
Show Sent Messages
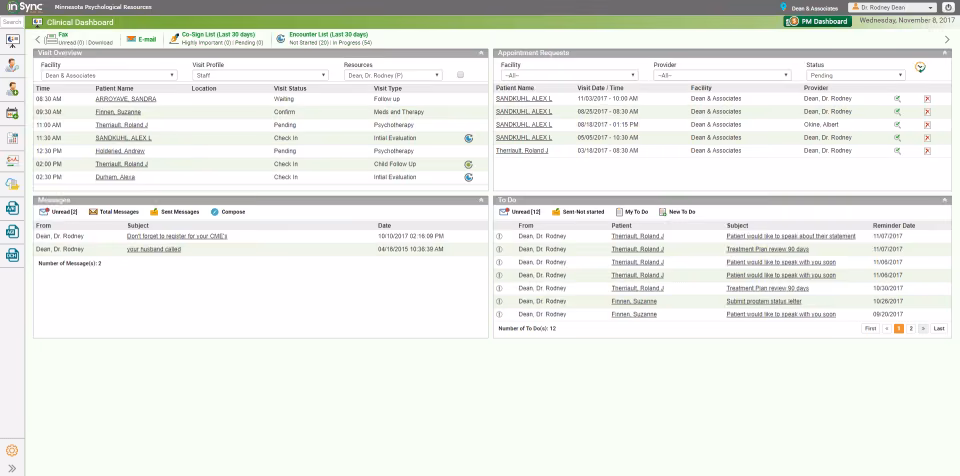coord(174,212)
